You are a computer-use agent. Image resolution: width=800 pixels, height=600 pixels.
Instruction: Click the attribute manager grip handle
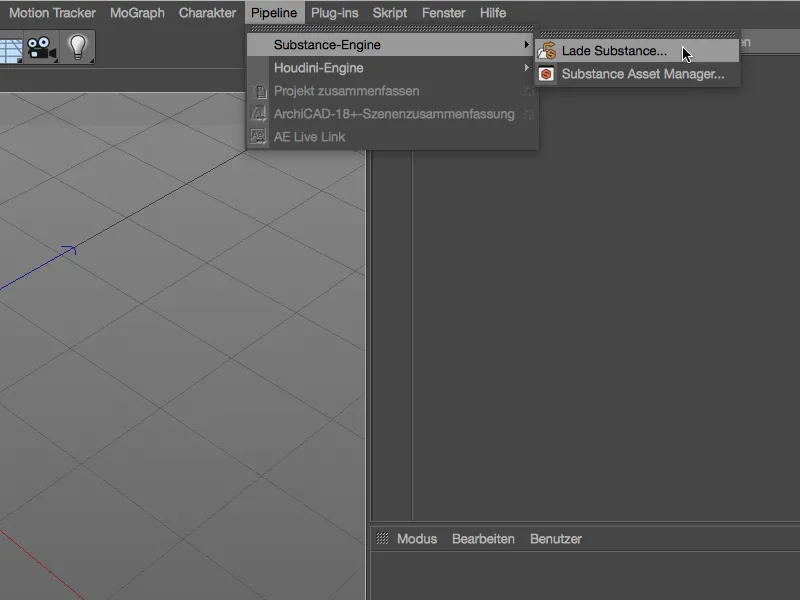pos(382,539)
